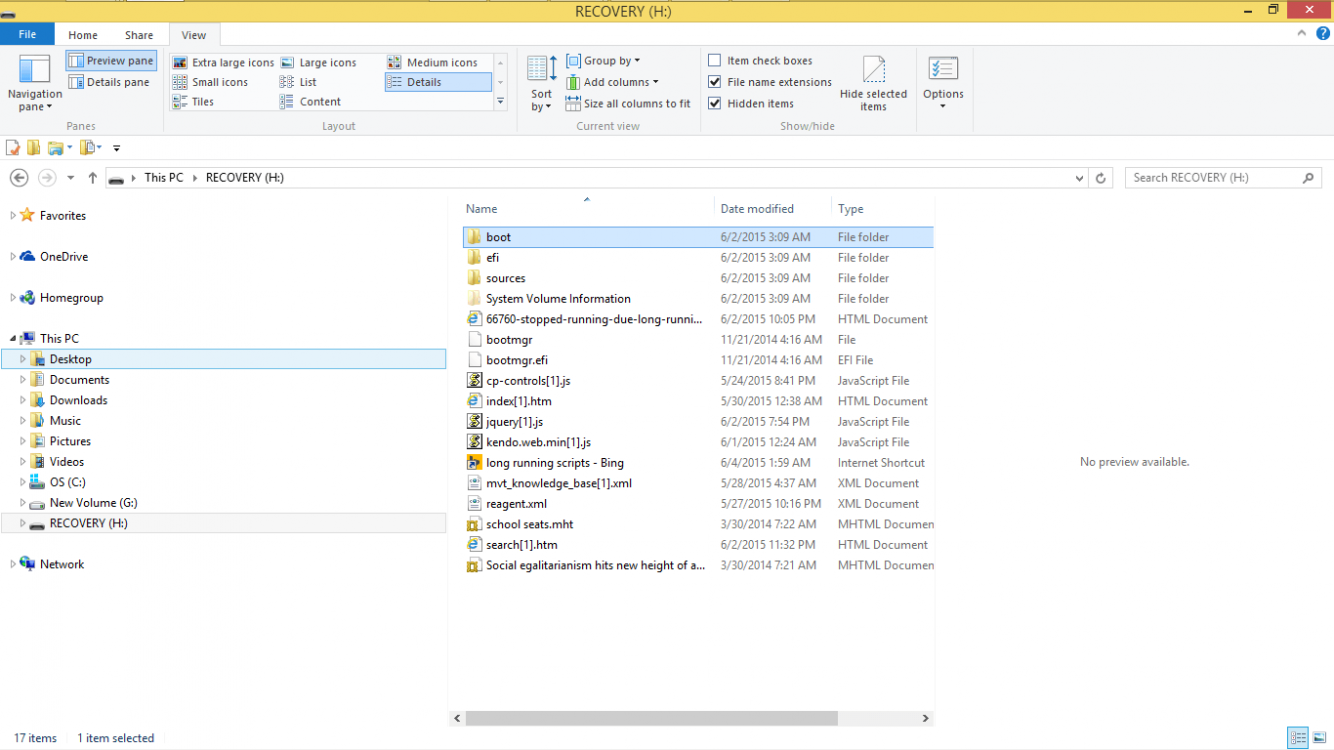
Task: Select Network in the navigation pane
Action: tap(62, 564)
